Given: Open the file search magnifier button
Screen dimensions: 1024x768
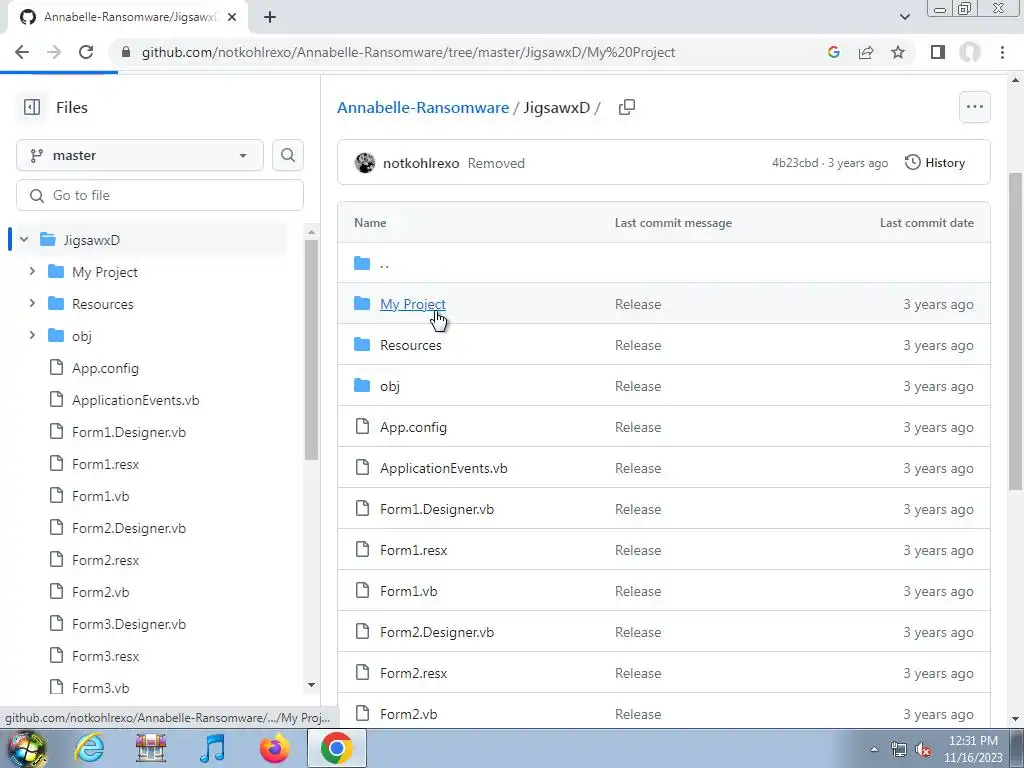Looking at the screenshot, I should pyautogui.click(x=287, y=155).
